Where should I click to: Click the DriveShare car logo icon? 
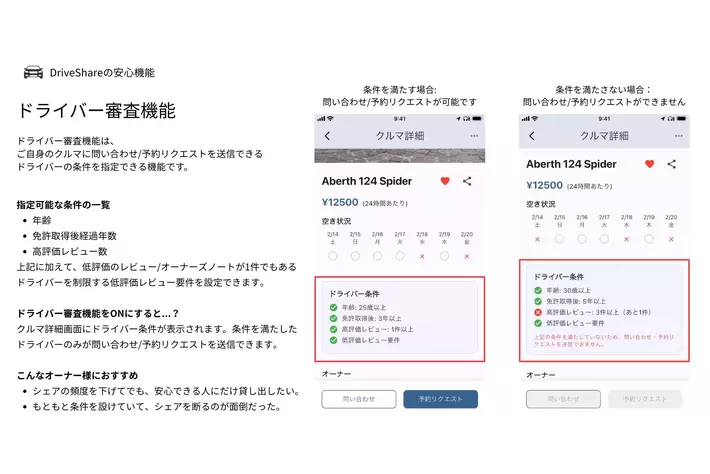point(32,73)
